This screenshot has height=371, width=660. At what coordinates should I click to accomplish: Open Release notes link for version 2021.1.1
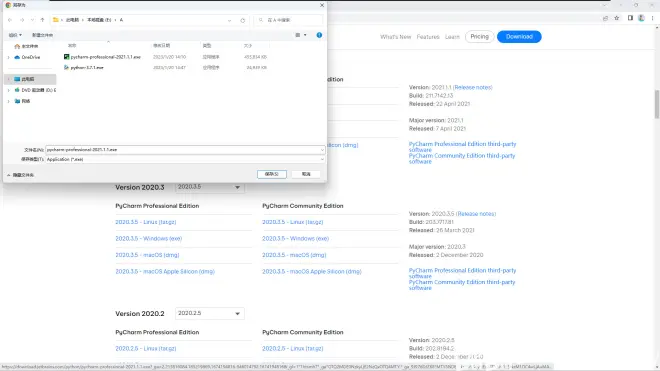[x=473, y=87]
